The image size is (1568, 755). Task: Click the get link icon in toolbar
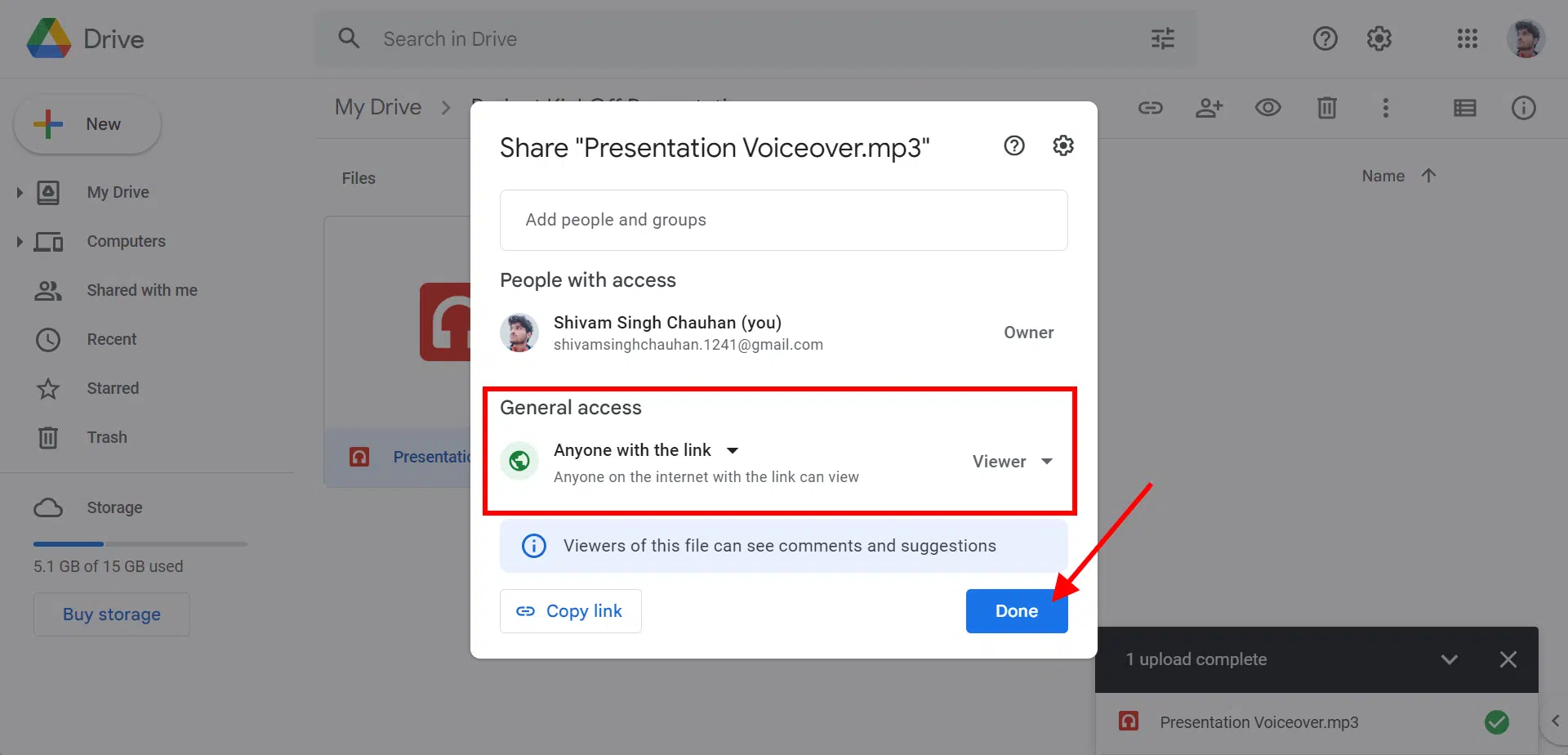pyautogui.click(x=1150, y=108)
